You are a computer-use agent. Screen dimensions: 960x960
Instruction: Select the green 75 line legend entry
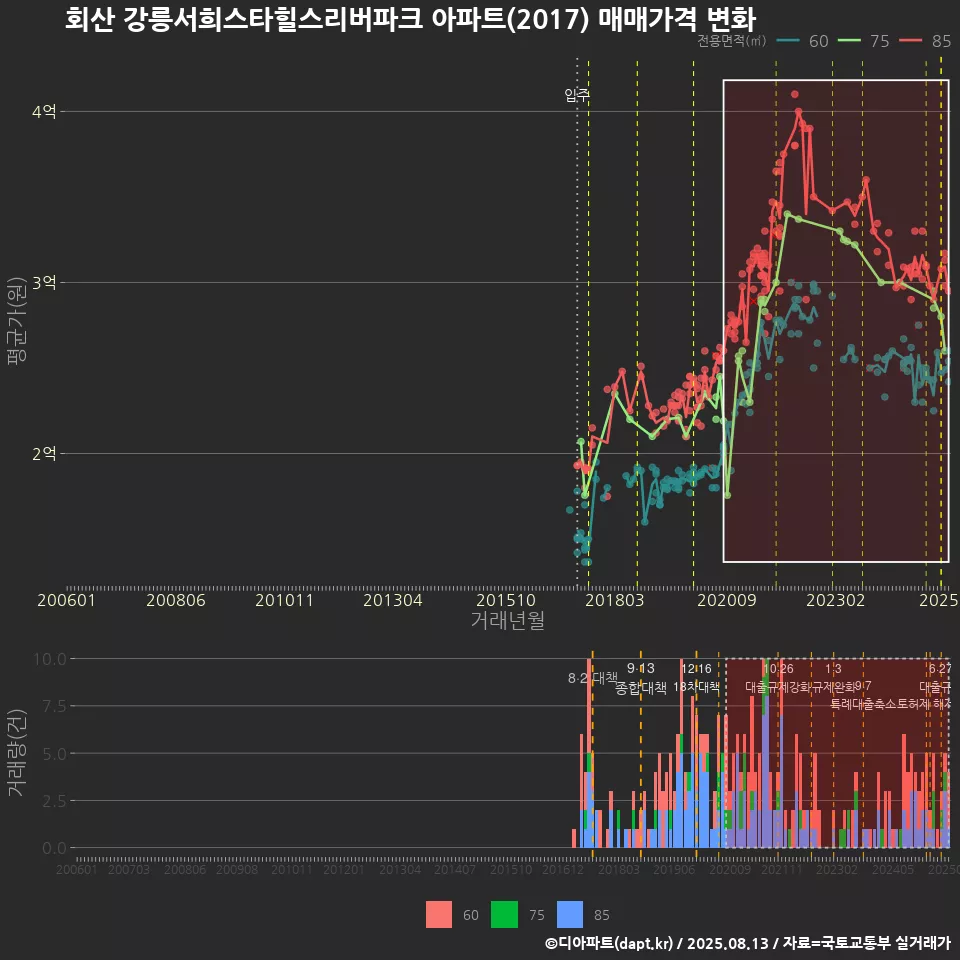click(863, 41)
